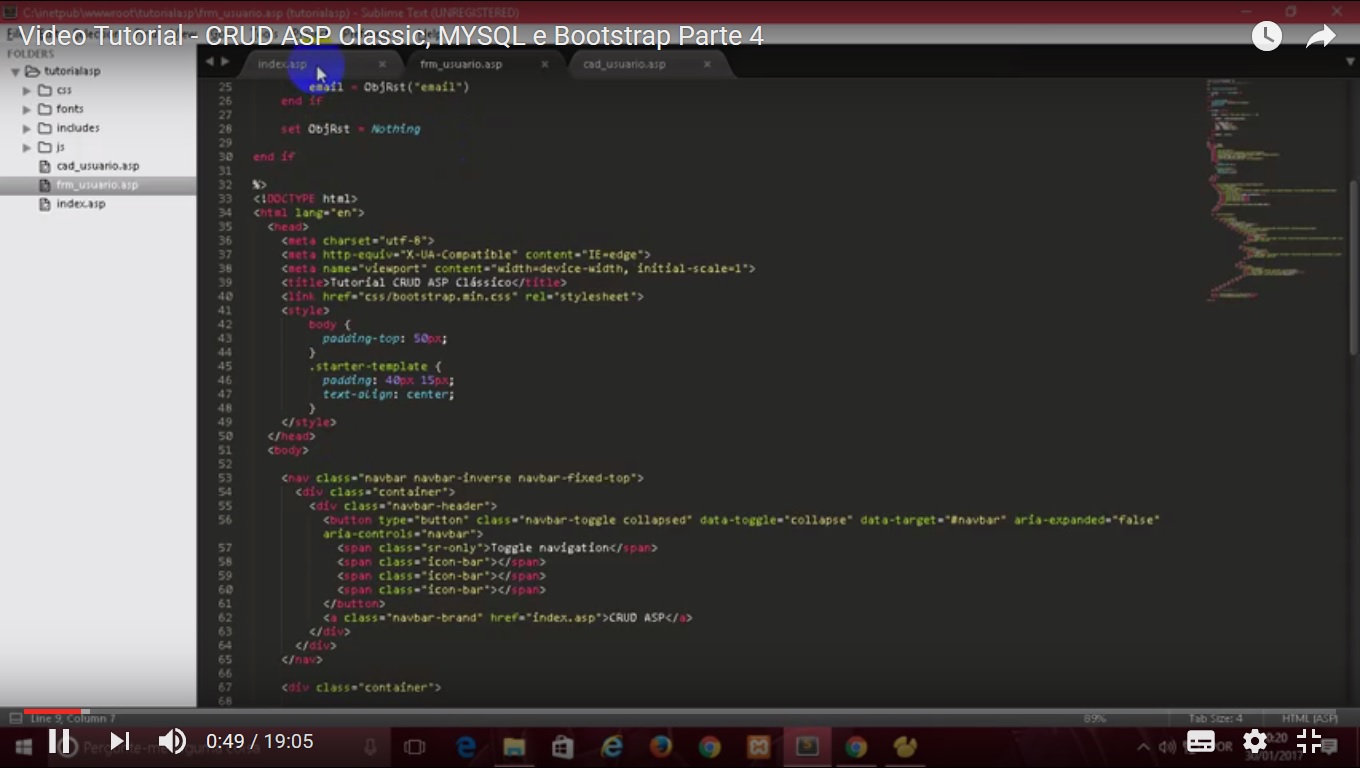Click the Watch Later clock icon
Image resolution: width=1360 pixels, height=768 pixels.
point(1266,37)
